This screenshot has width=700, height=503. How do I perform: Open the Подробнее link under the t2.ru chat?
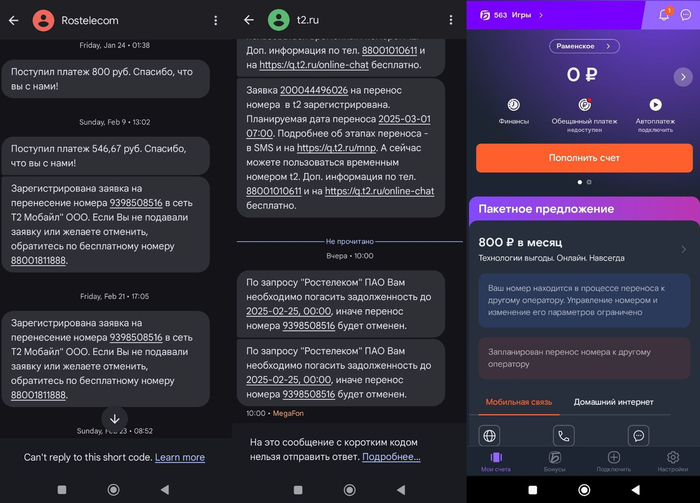click(x=391, y=456)
